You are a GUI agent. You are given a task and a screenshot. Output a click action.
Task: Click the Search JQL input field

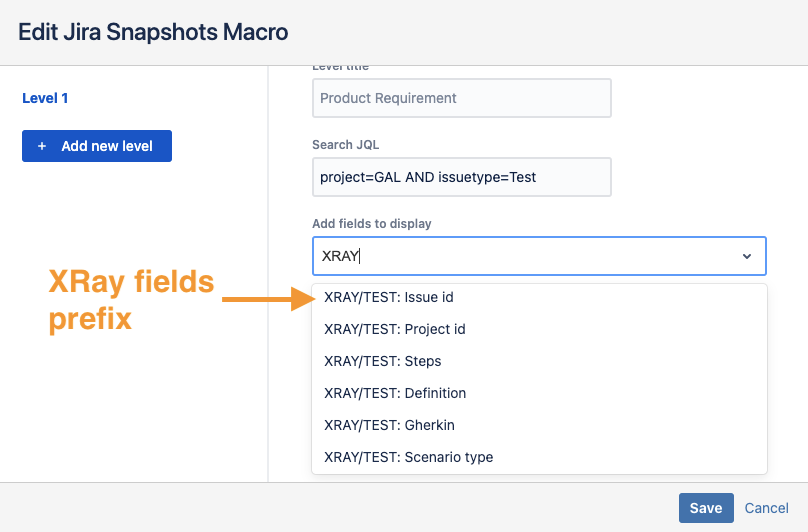[462, 177]
